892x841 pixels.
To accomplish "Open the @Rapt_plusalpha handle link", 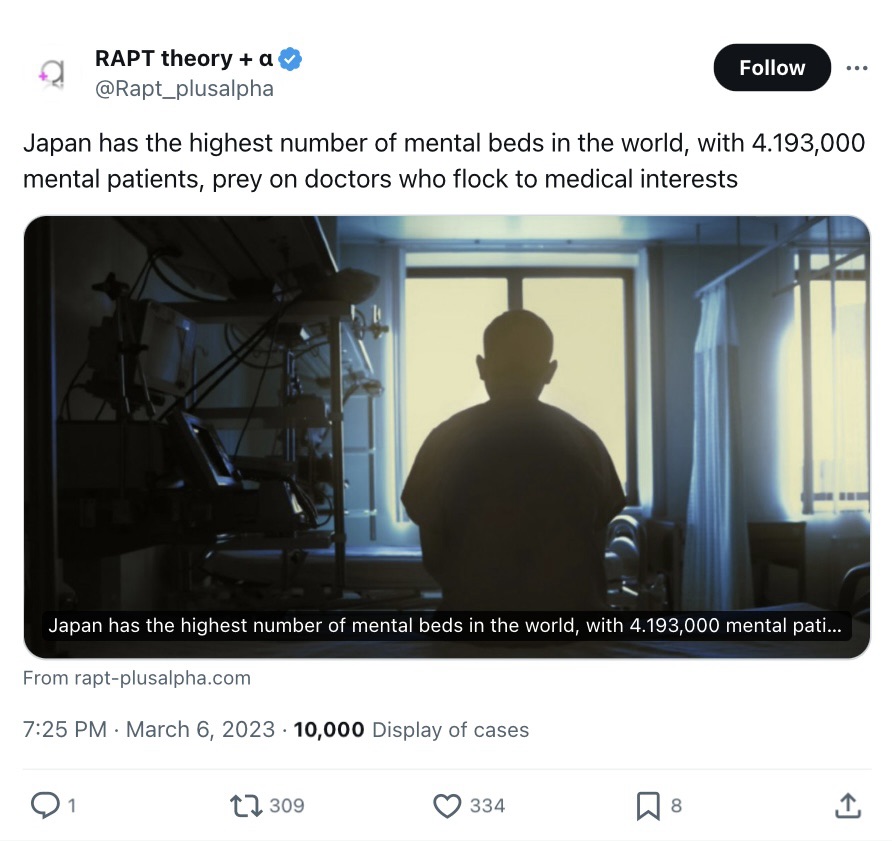I will [184, 89].
